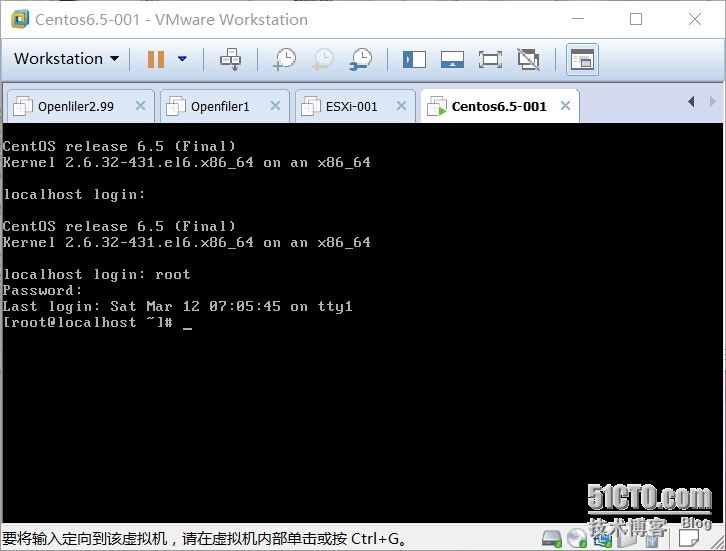Close the Centos6.5-001 tab
The width and height of the screenshot is (726, 551).
point(565,106)
